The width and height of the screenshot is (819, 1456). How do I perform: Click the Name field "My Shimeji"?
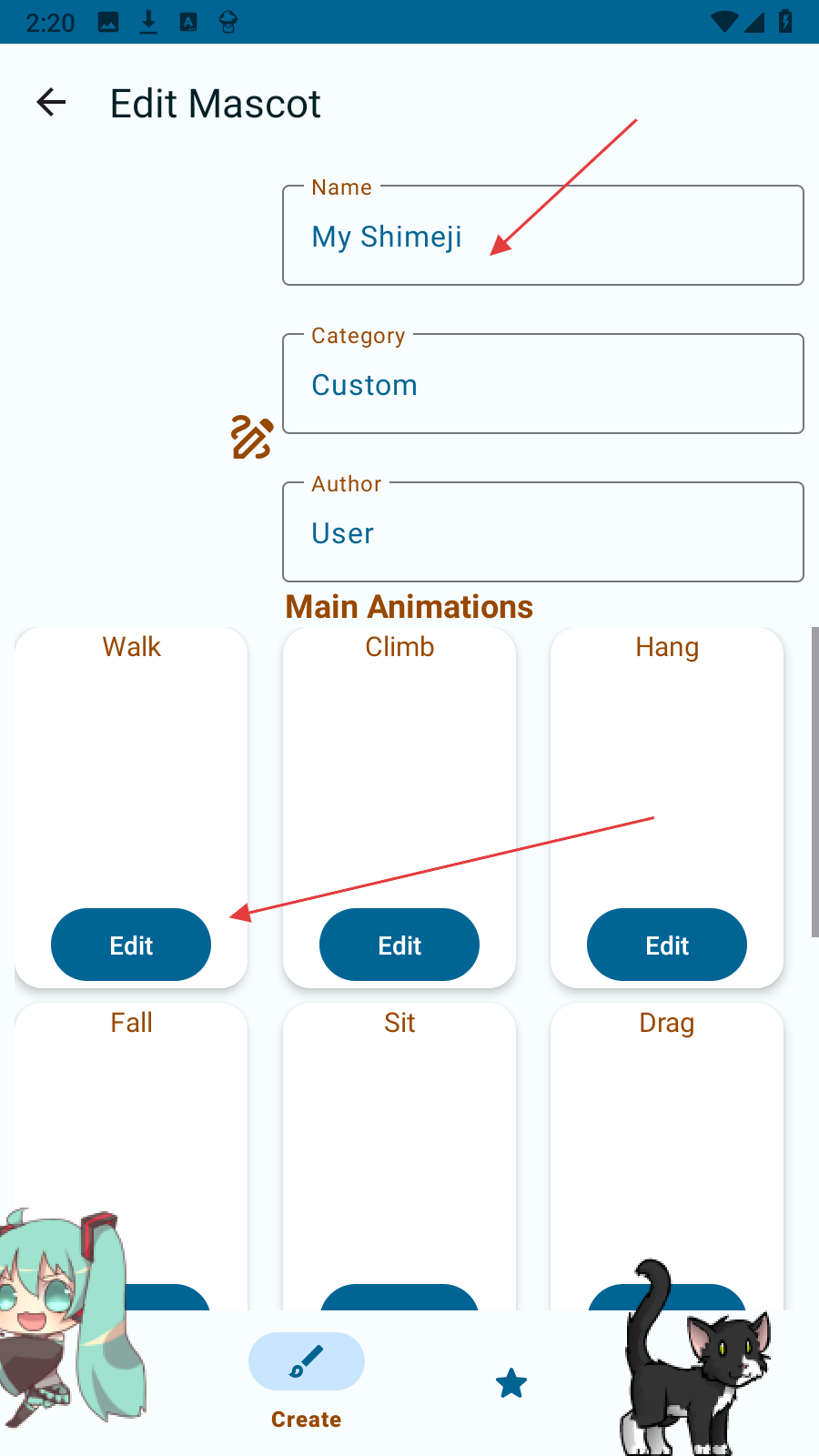coord(542,237)
